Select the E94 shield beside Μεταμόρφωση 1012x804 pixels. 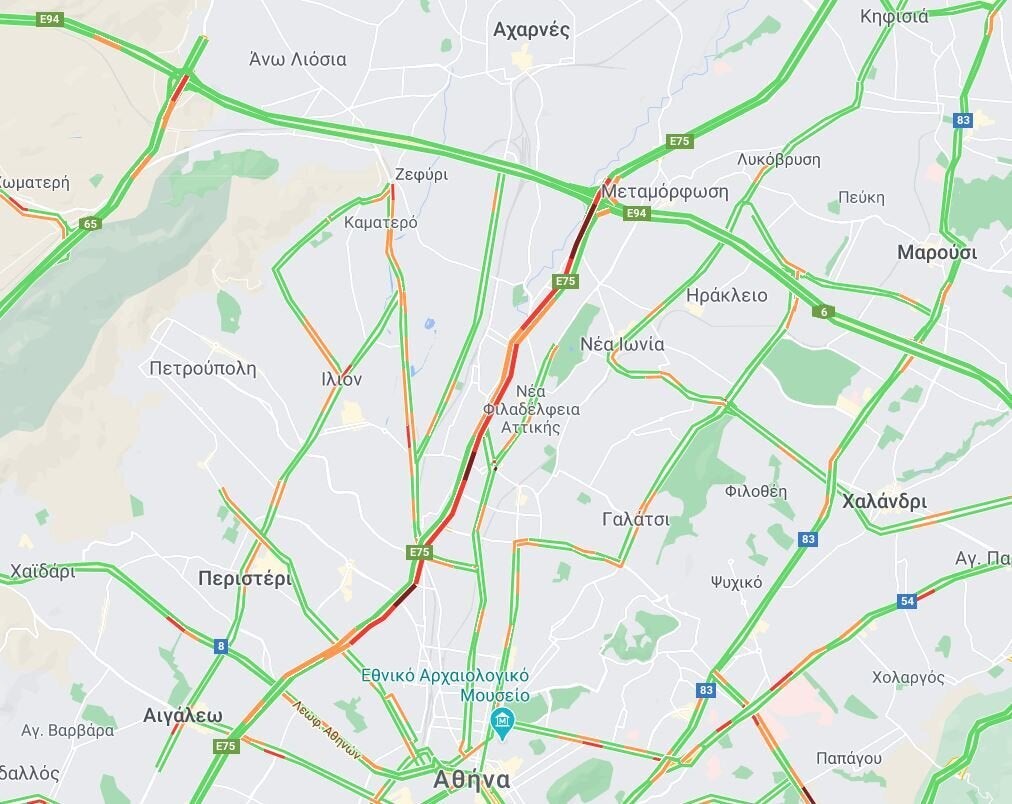pos(636,213)
